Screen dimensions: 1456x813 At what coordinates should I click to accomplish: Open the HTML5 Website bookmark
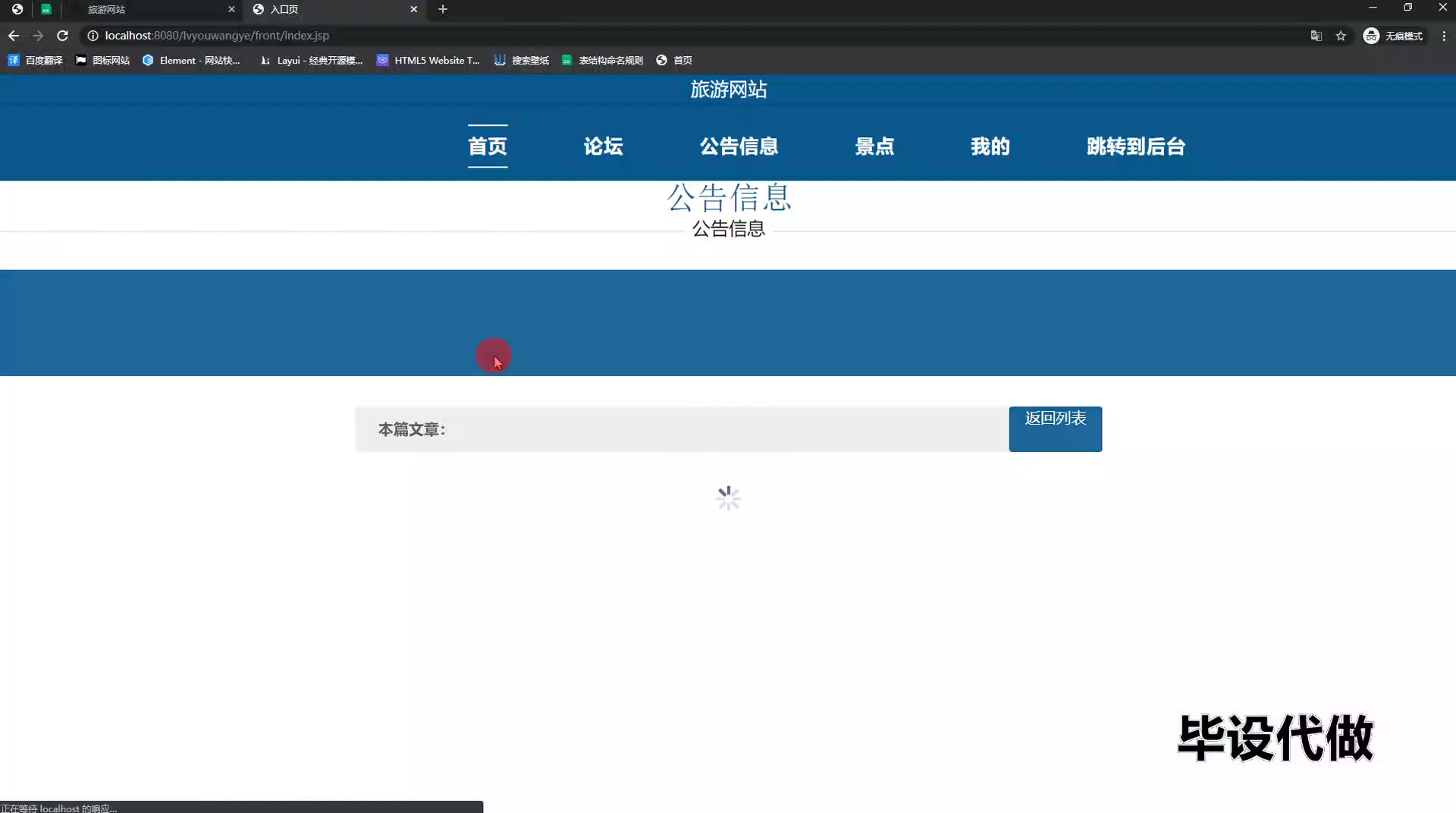(428, 60)
